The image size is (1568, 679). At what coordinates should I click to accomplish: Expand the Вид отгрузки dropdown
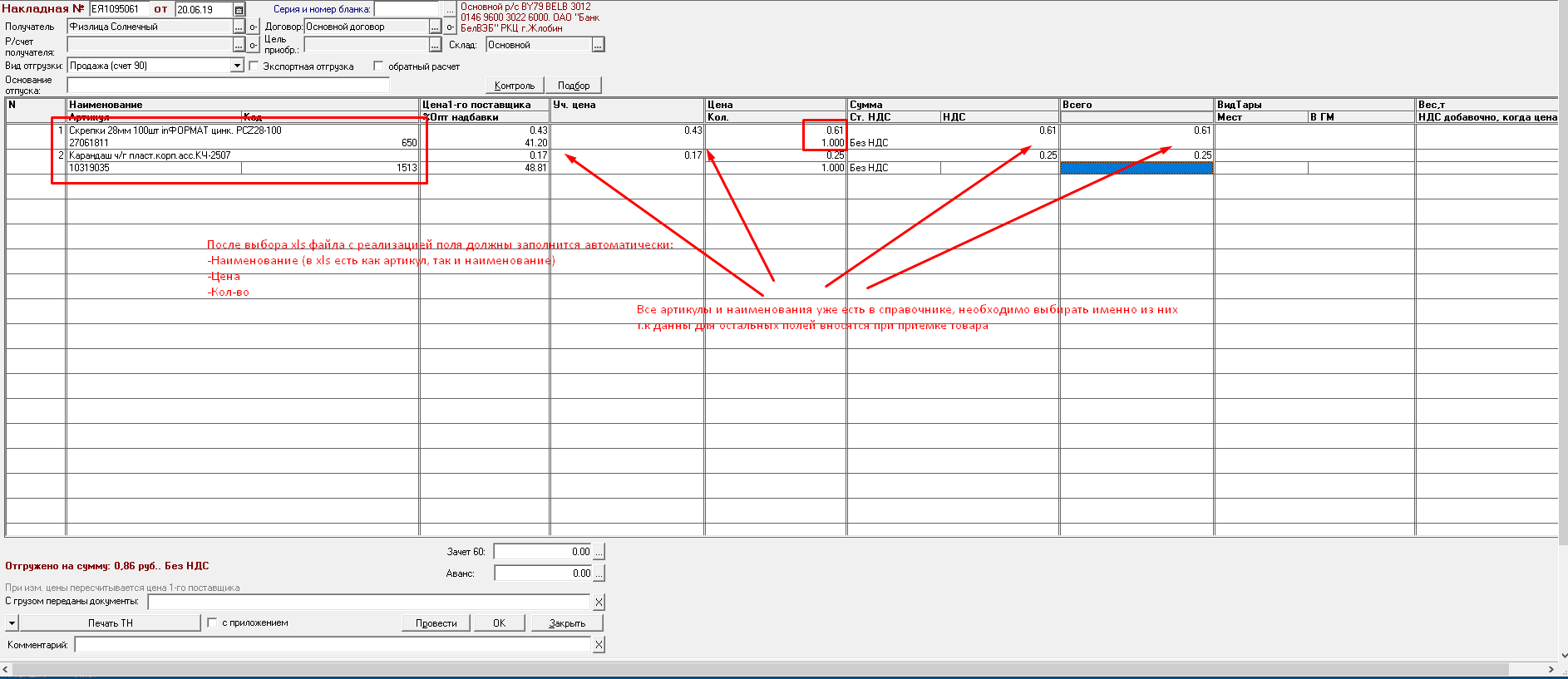click(x=237, y=66)
